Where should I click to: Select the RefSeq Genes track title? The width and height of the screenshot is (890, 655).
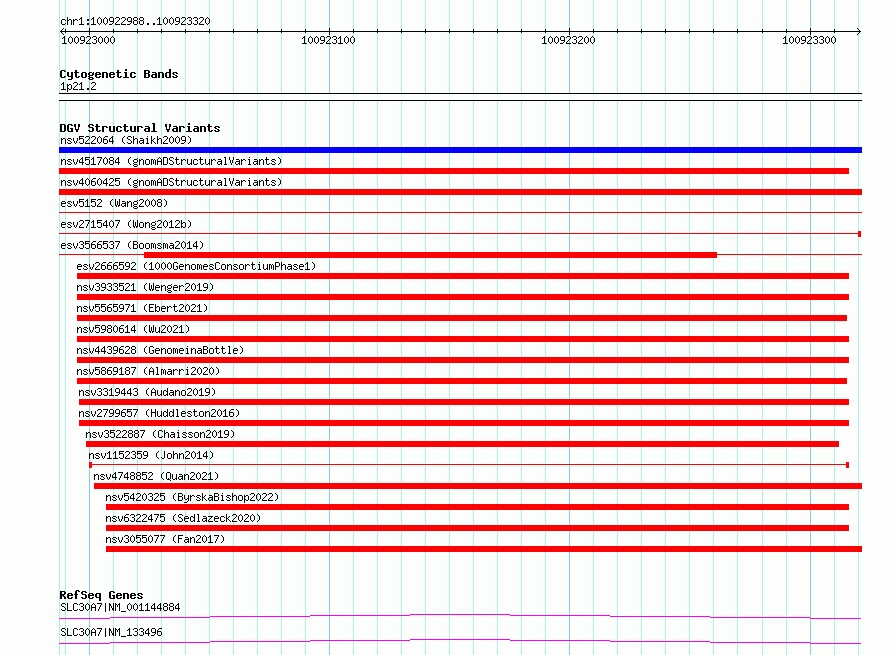(101, 595)
